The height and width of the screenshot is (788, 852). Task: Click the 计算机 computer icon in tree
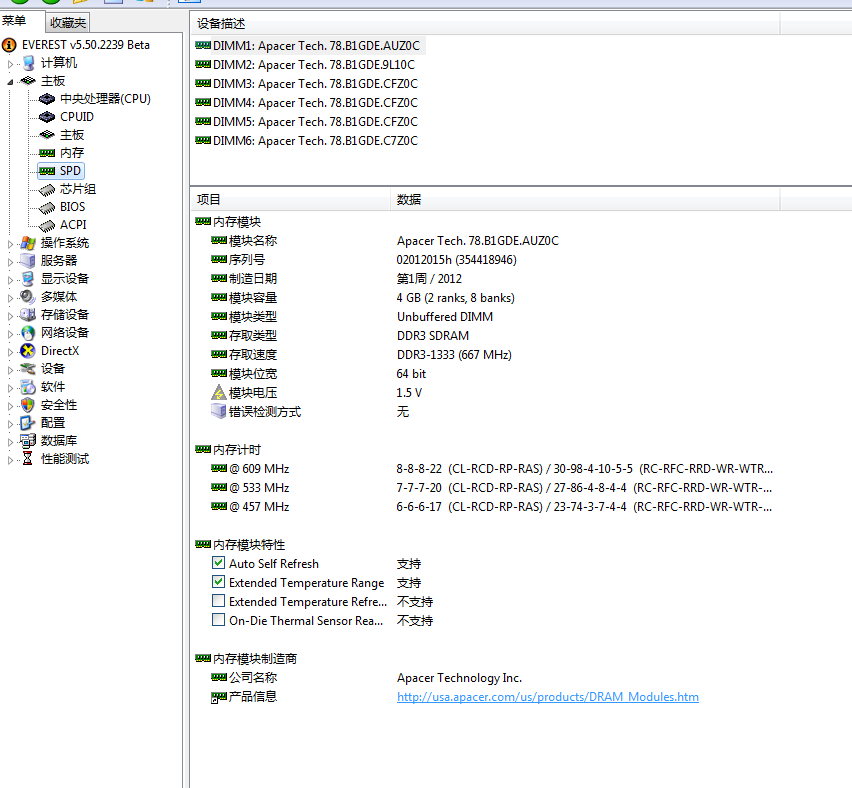tap(29, 63)
